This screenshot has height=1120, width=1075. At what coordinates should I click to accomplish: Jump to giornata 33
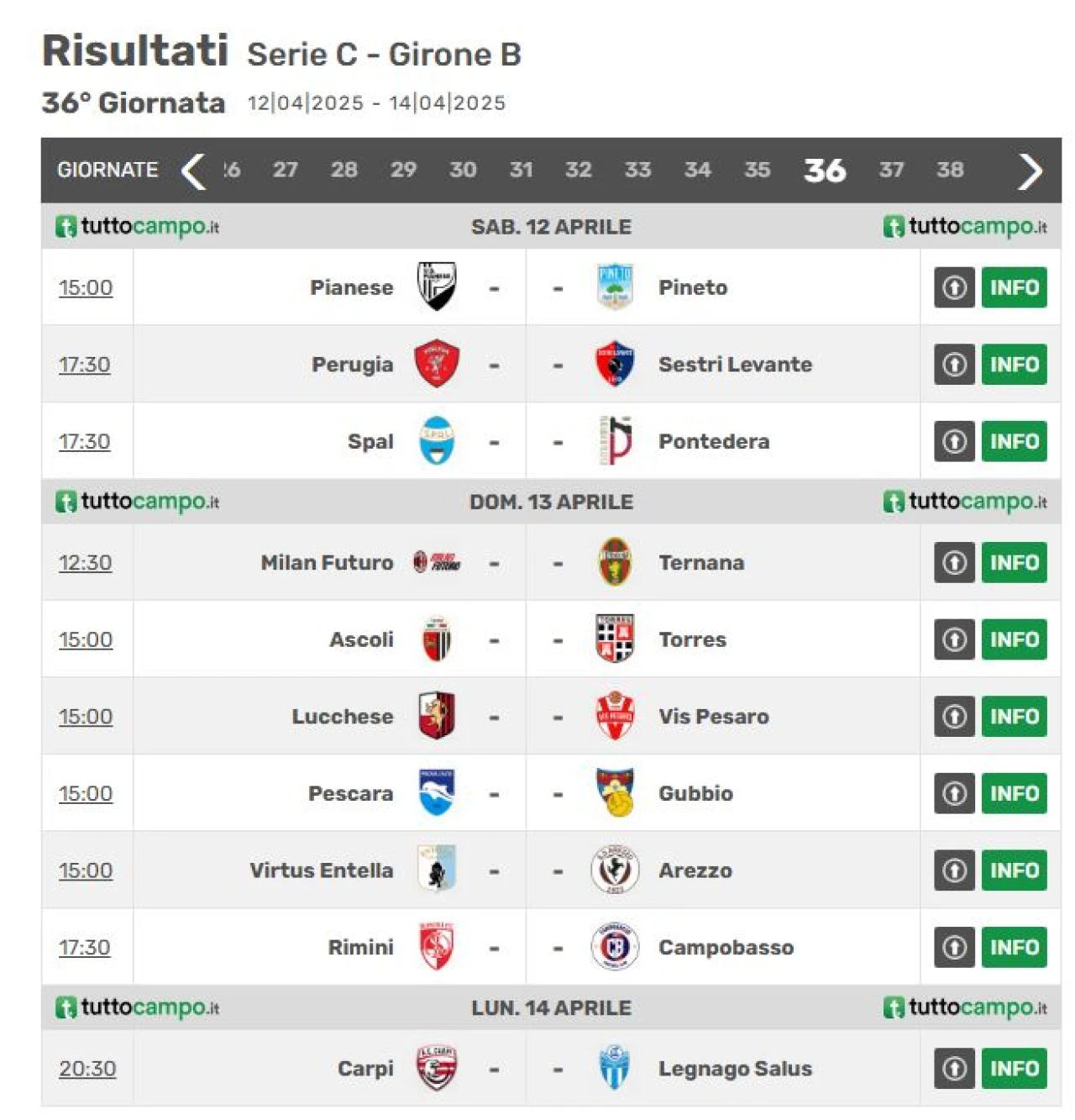point(637,170)
